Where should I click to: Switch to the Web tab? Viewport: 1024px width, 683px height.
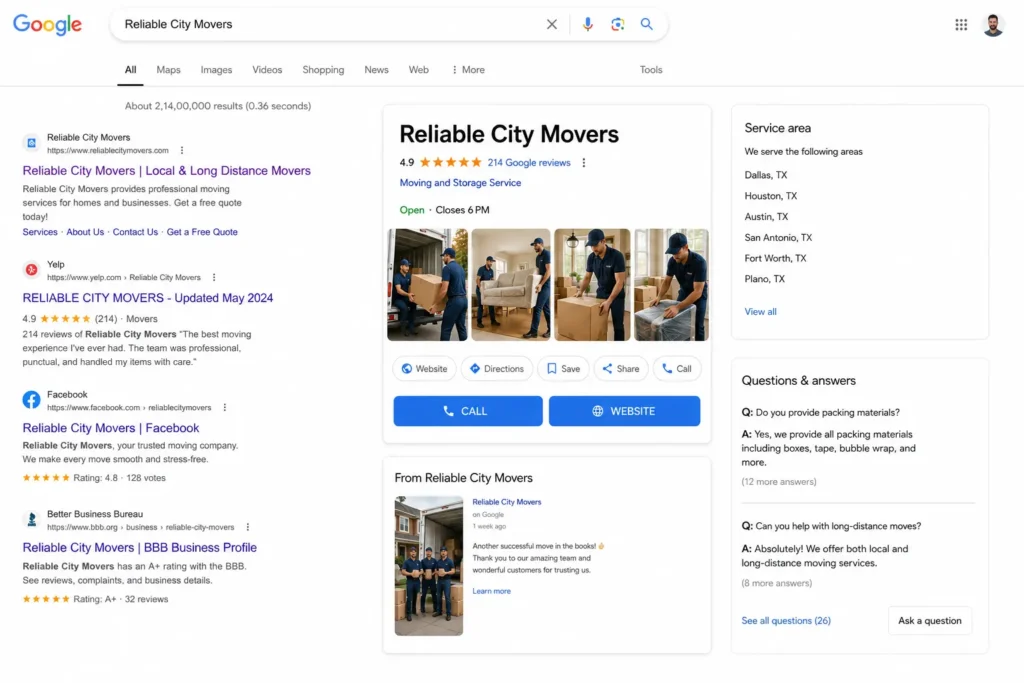419,70
